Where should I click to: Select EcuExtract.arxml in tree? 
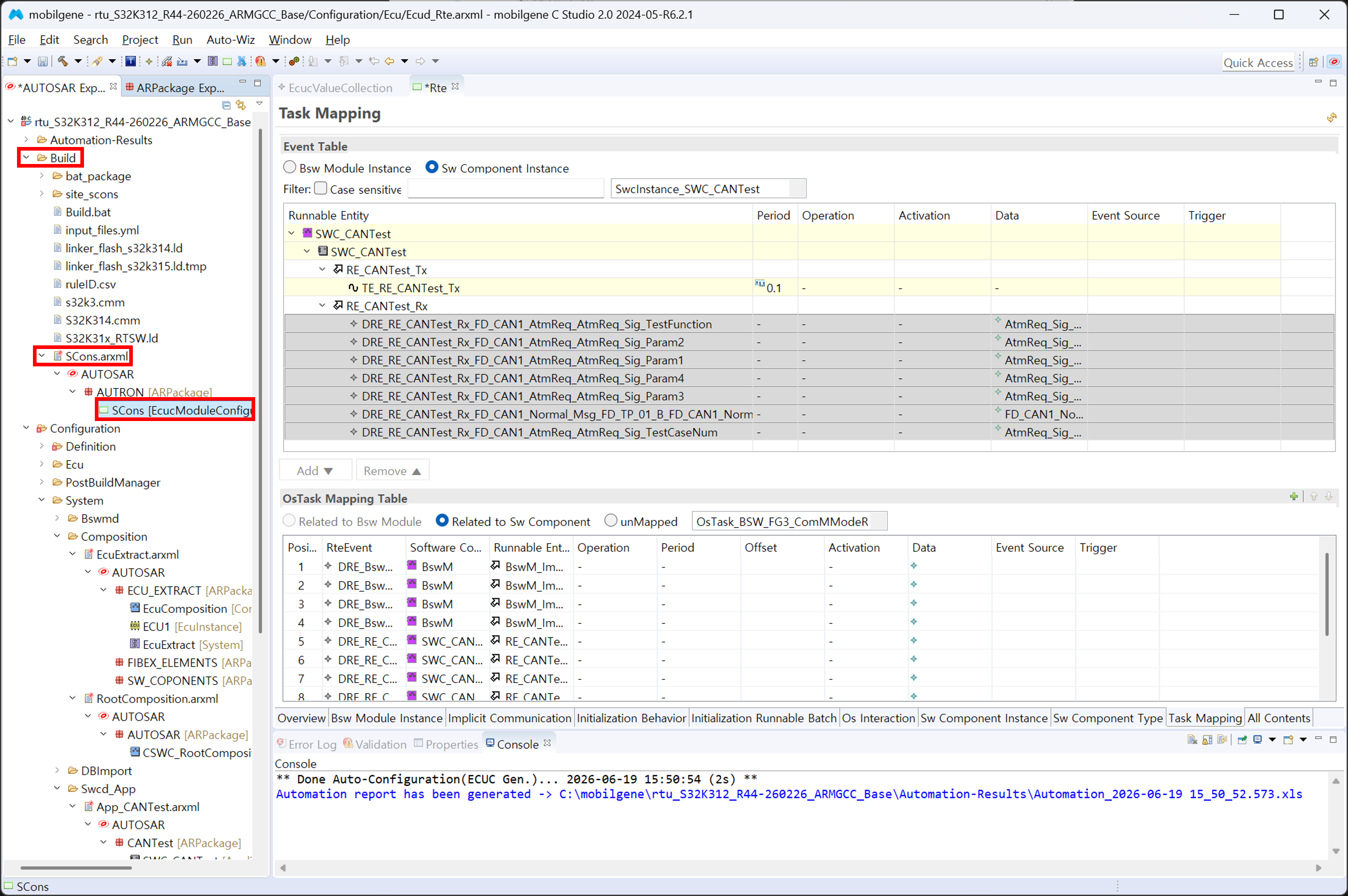[138, 554]
